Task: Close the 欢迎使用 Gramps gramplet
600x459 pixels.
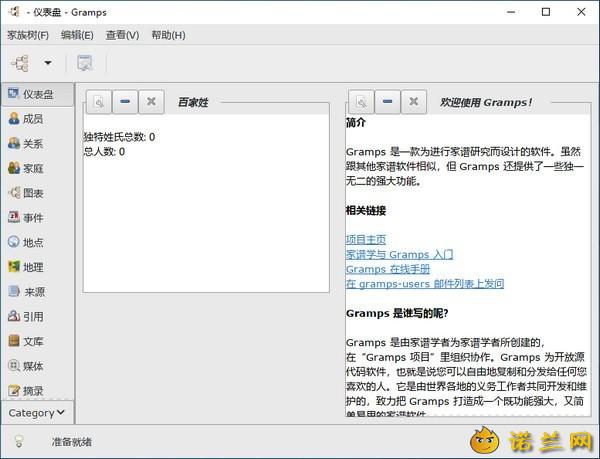Action: pos(414,102)
